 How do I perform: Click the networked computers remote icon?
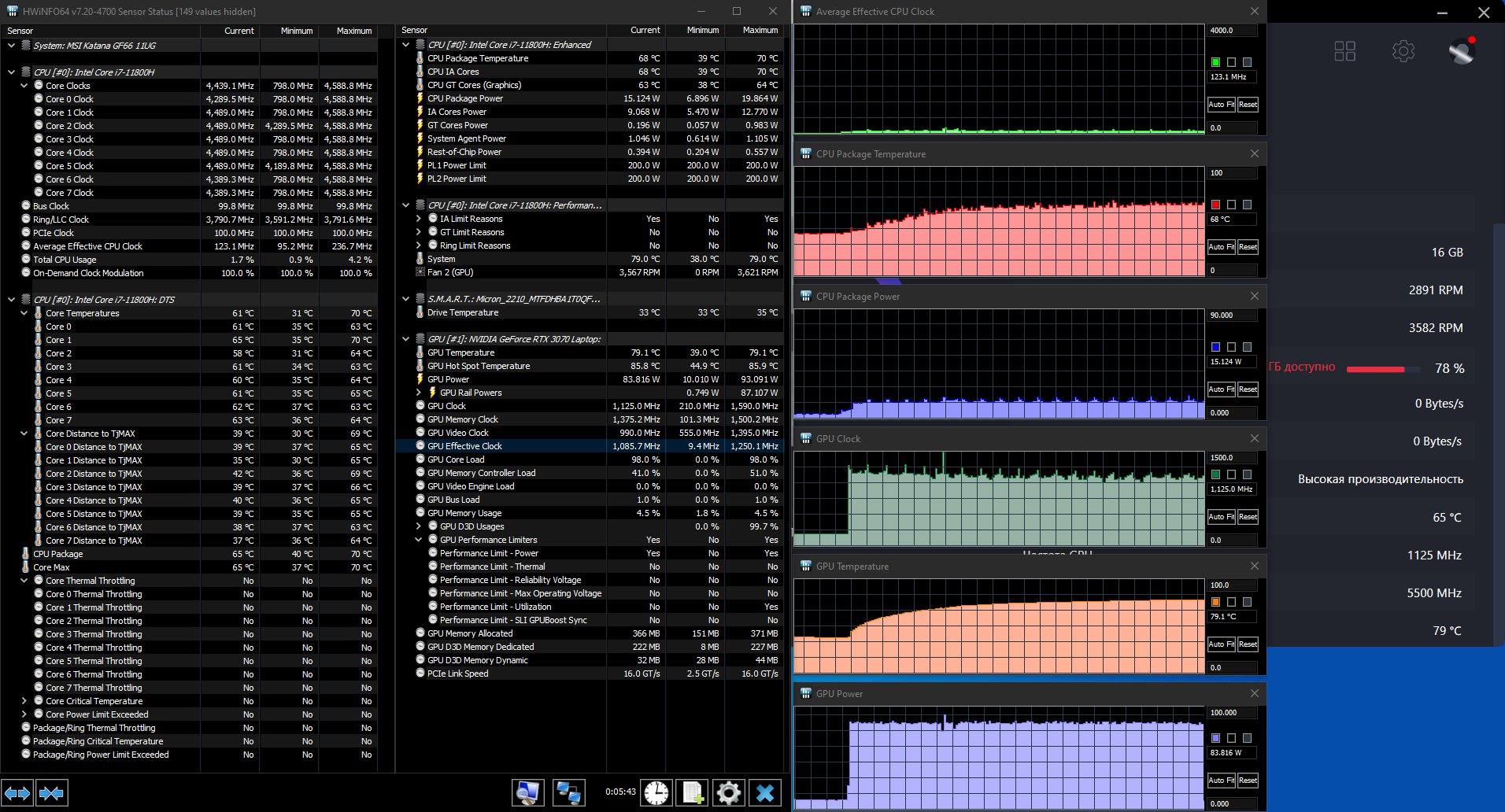(568, 792)
